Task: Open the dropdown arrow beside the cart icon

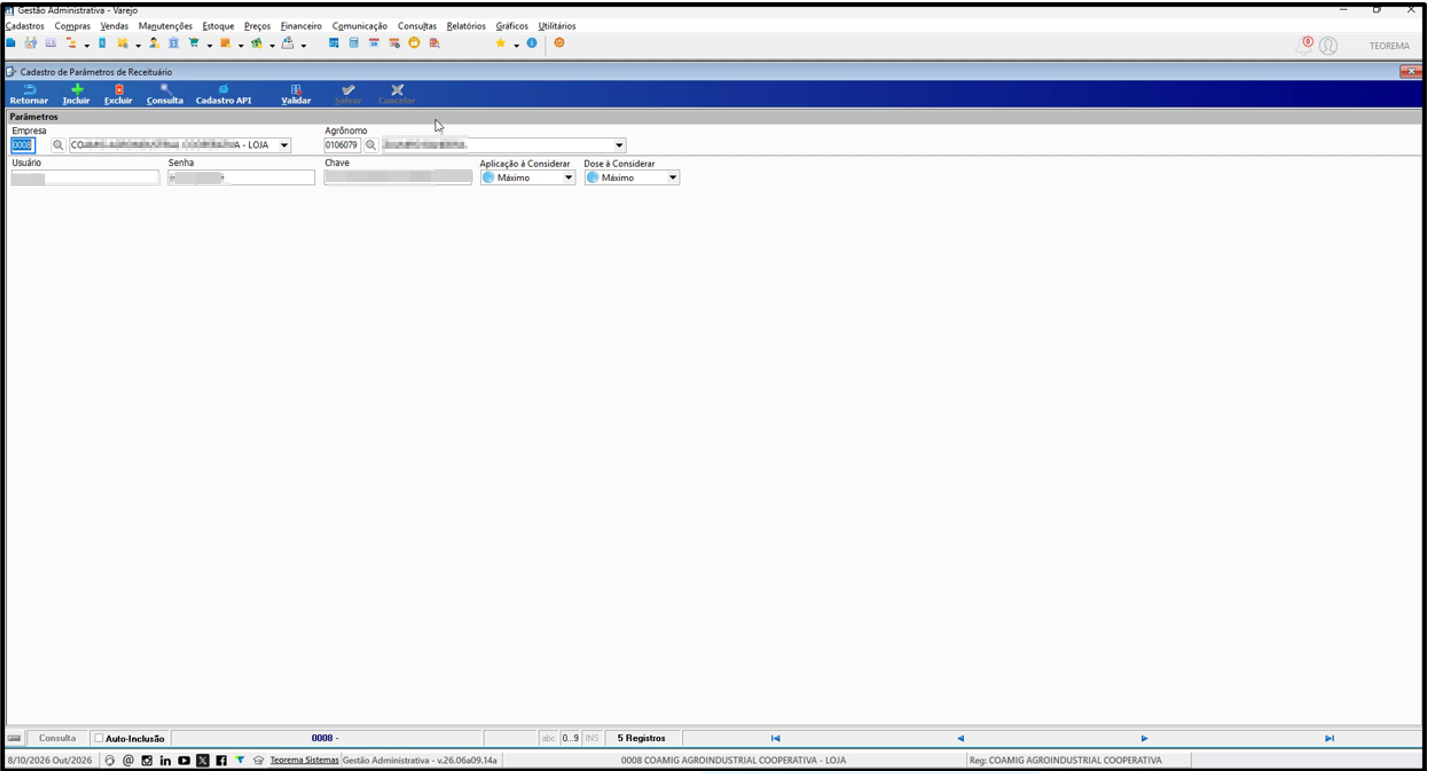Action: click(210, 45)
